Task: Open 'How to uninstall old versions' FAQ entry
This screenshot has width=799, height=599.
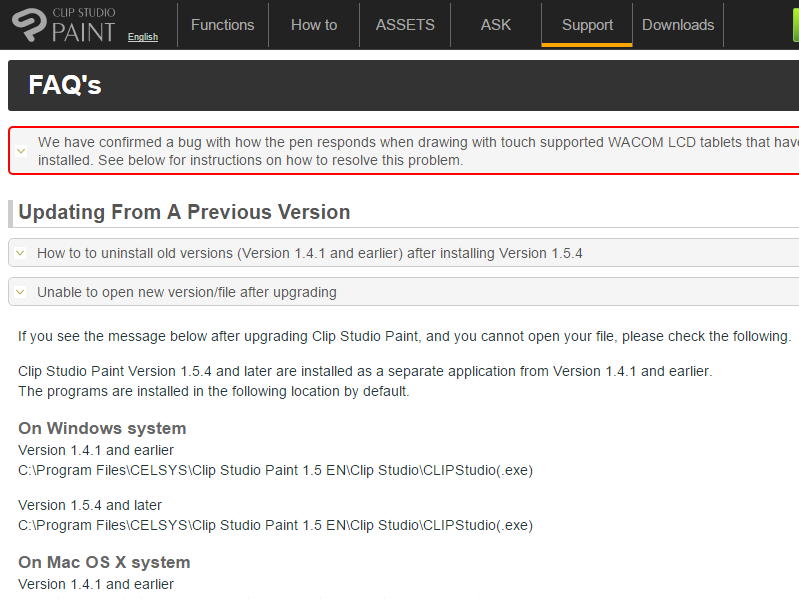Action: [310, 253]
